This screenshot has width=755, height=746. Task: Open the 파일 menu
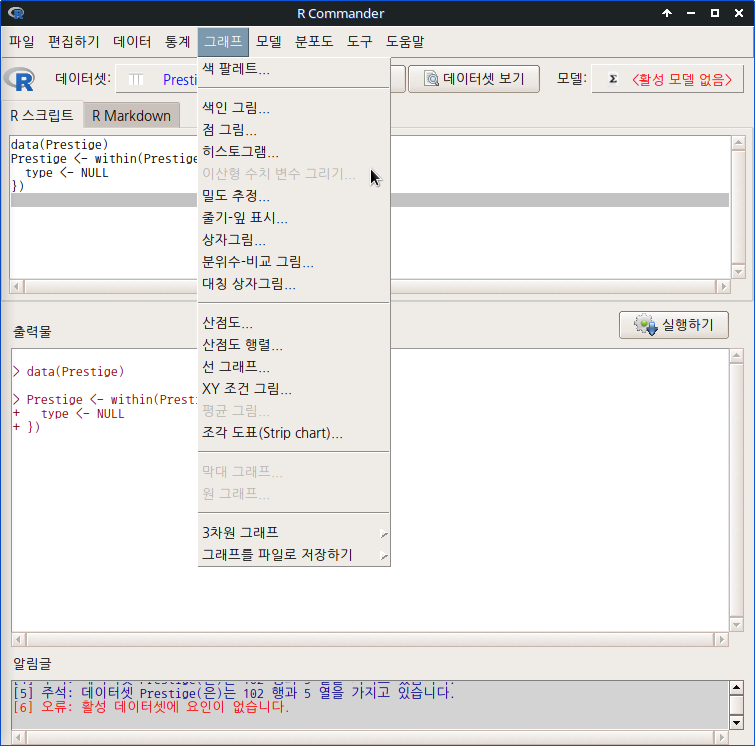(x=22, y=41)
